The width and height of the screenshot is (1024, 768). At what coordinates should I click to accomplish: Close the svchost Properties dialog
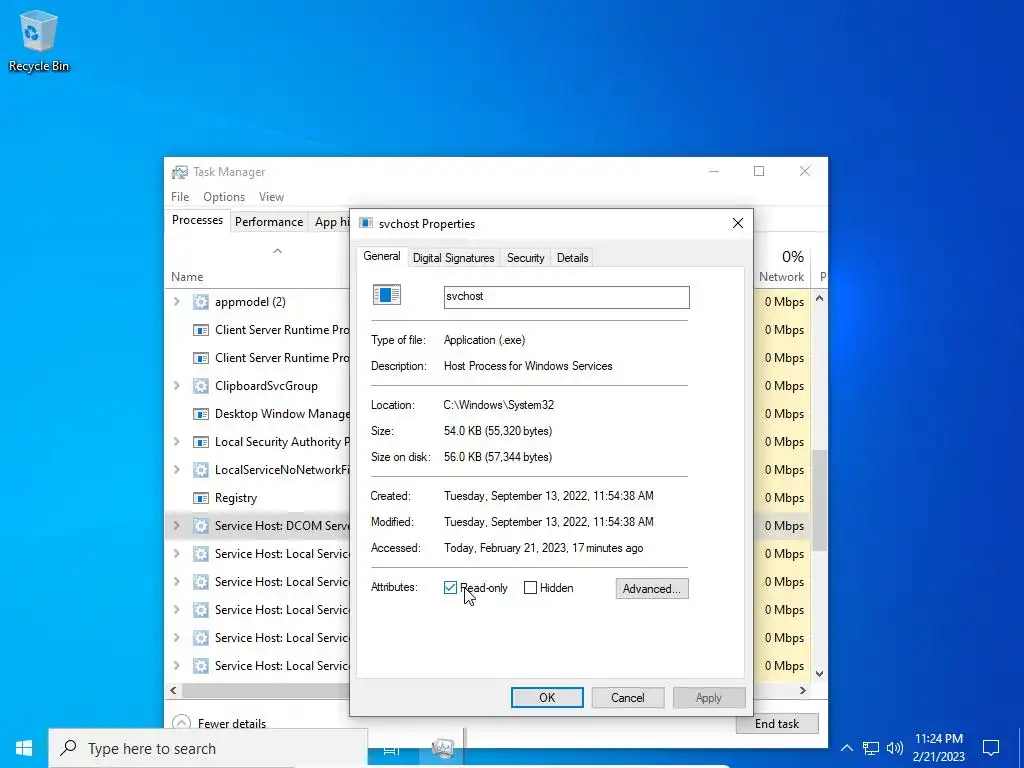tap(738, 223)
